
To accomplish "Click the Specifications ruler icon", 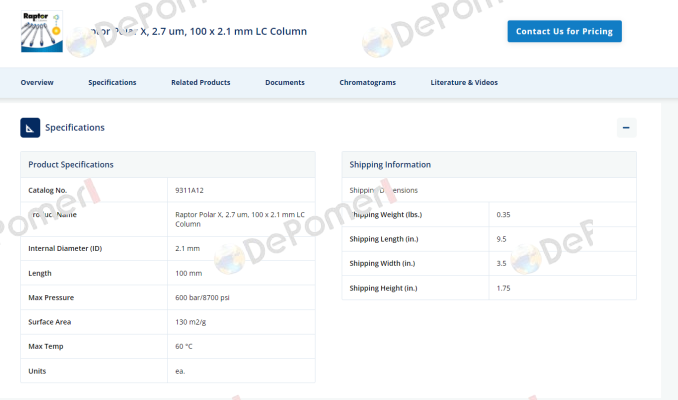I will click(30, 128).
